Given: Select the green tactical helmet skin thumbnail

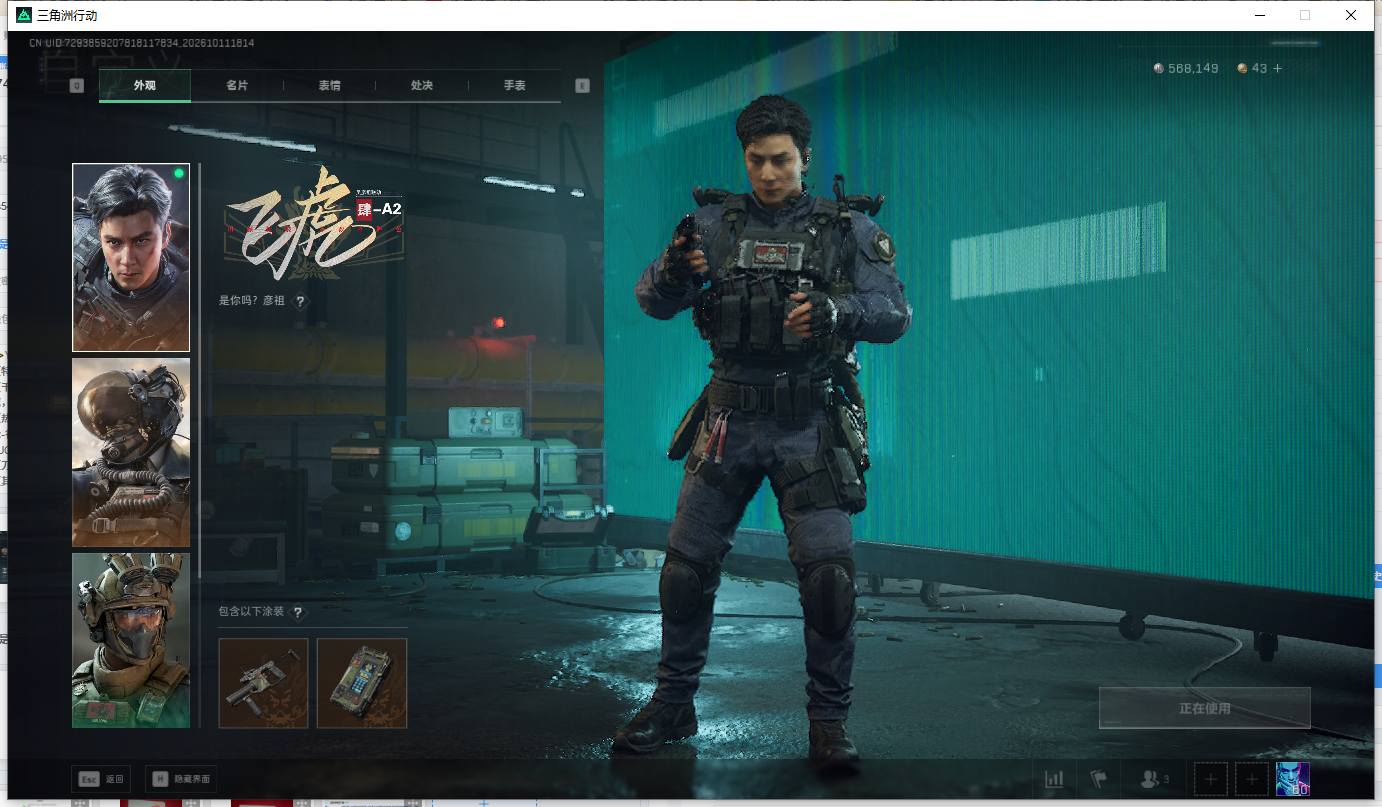Looking at the screenshot, I should pyautogui.click(x=131, y=641).
